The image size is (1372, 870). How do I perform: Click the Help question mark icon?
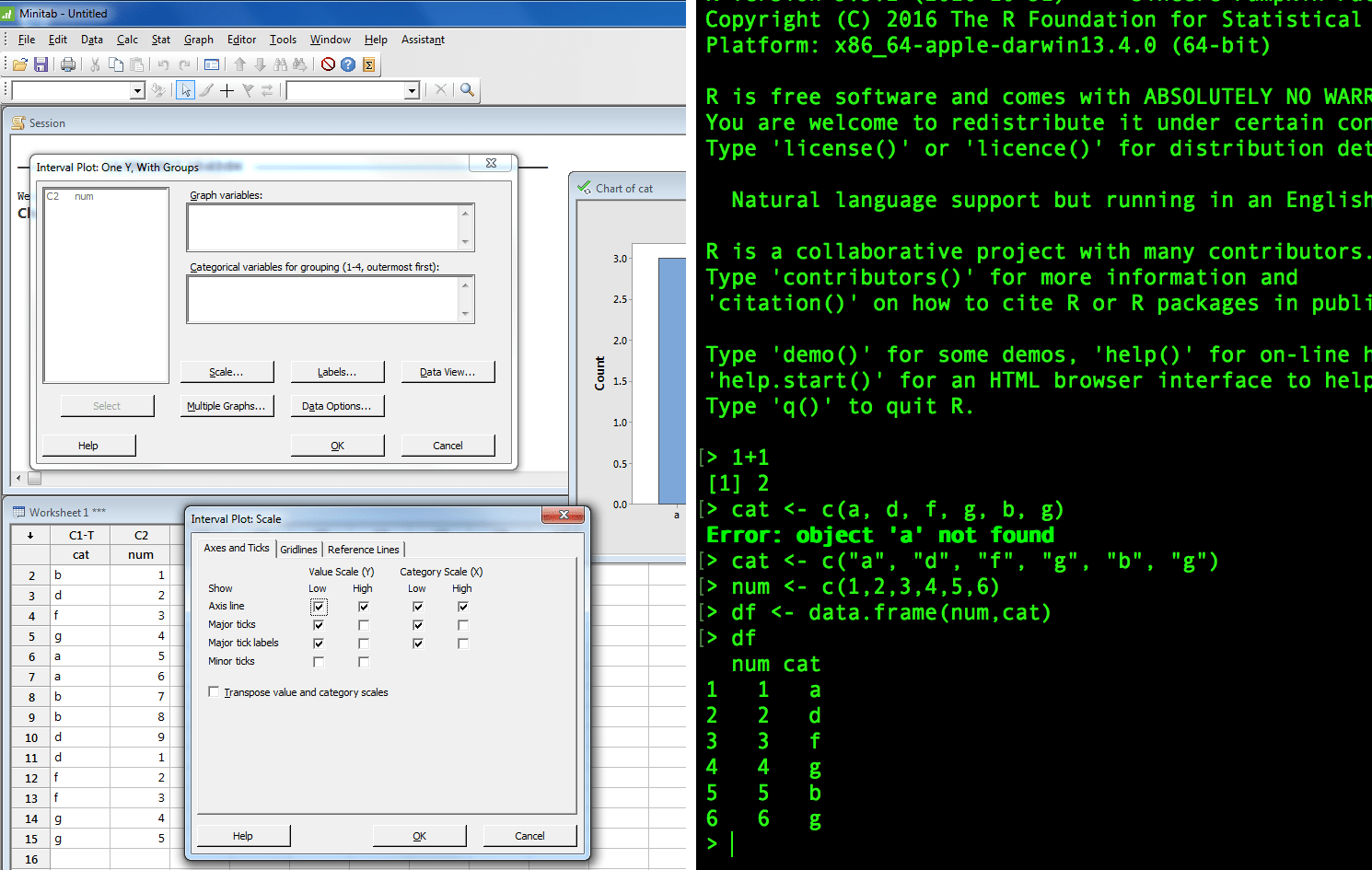click(347, 64)
